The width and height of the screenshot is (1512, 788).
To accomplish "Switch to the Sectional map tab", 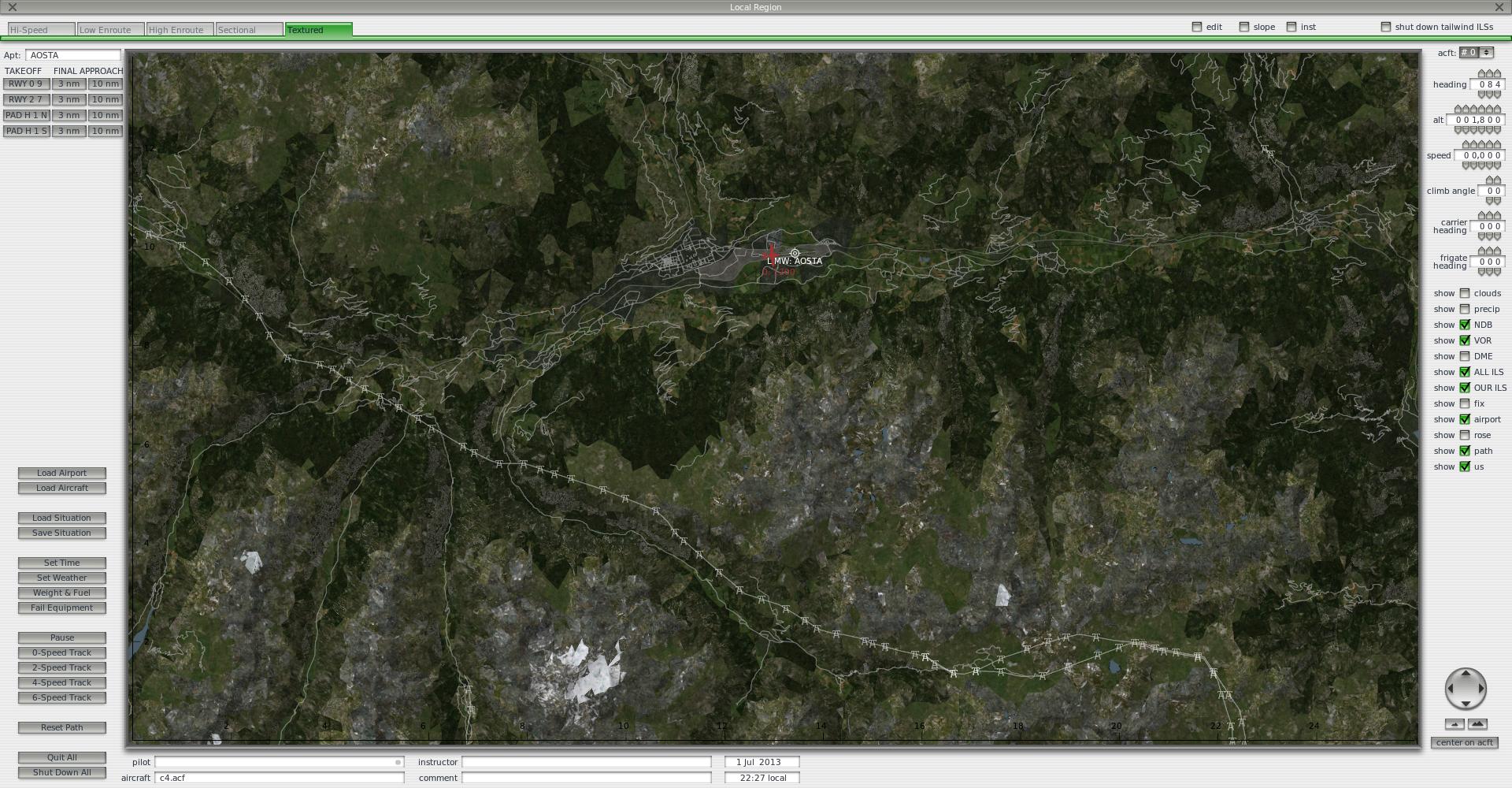I will (249, 30).
